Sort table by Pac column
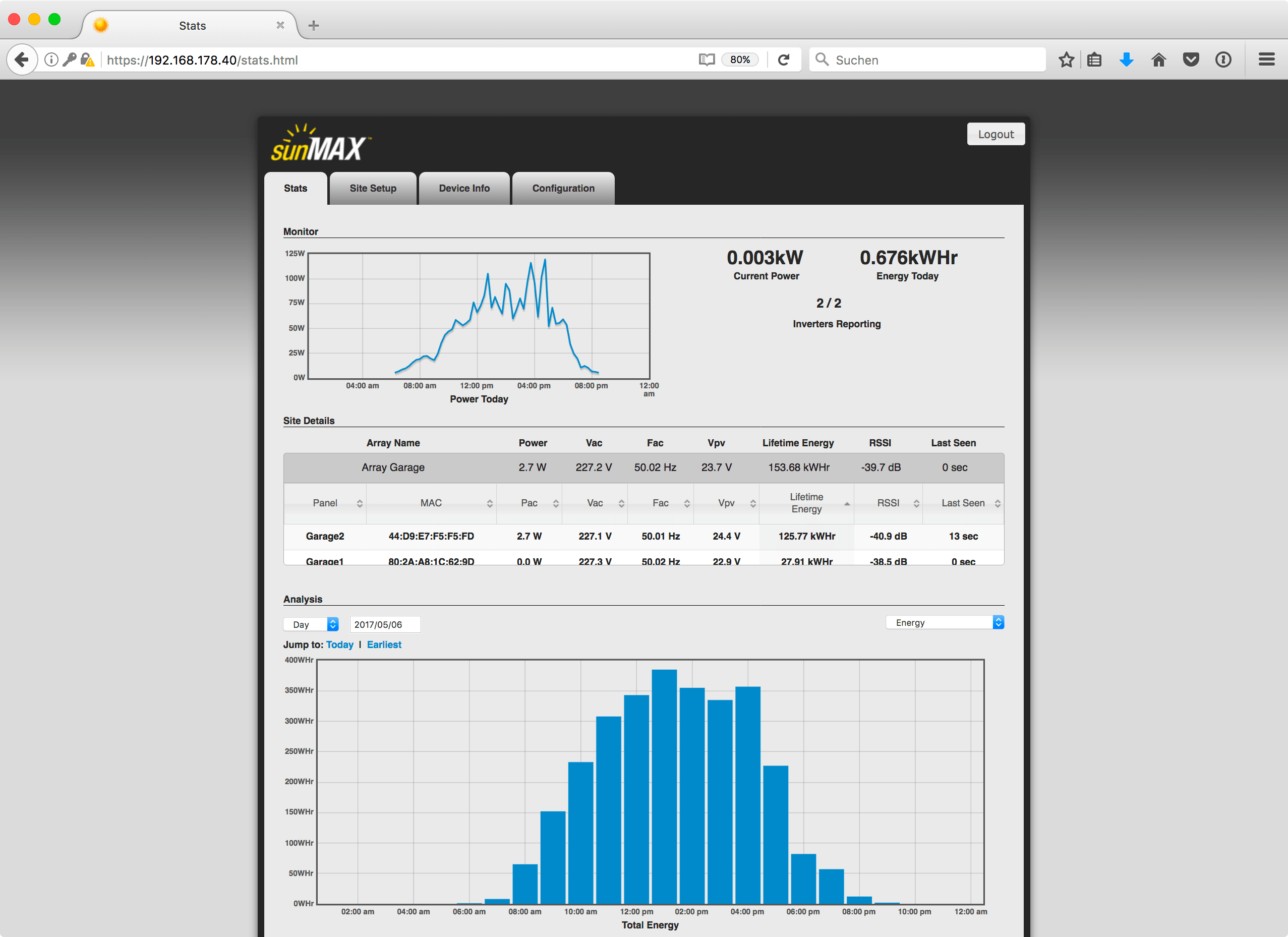The width and height of the screenshot is (1288, 937). pos(530,503)
